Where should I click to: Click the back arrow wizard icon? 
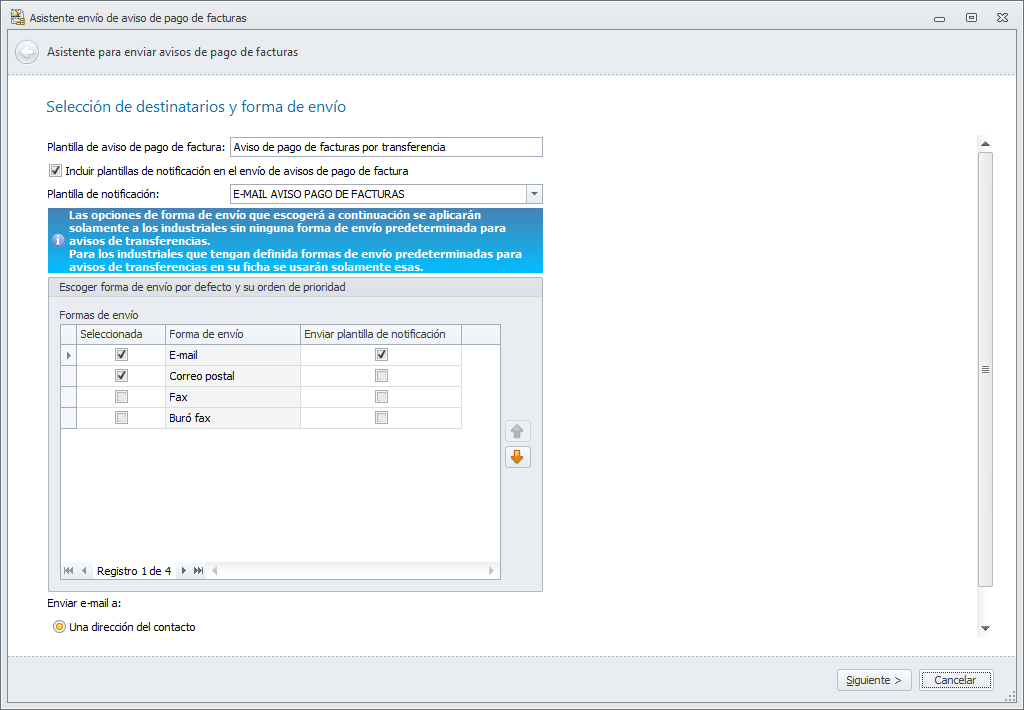coord(27,52)
